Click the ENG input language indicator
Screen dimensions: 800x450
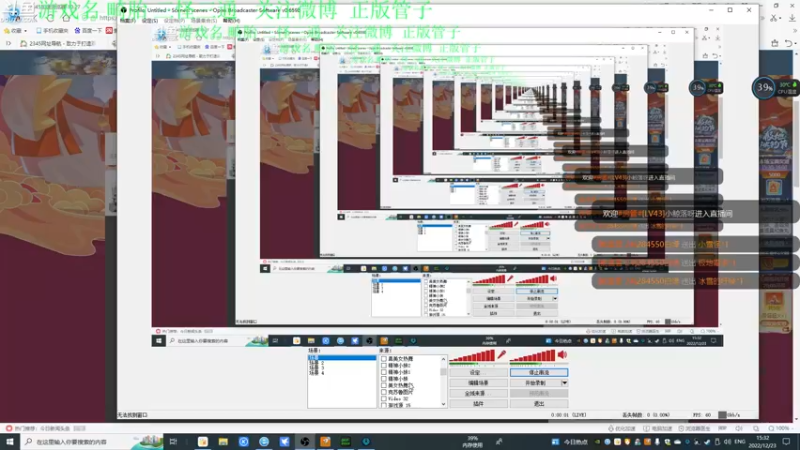pyautogui.click(x=739, y=442)
